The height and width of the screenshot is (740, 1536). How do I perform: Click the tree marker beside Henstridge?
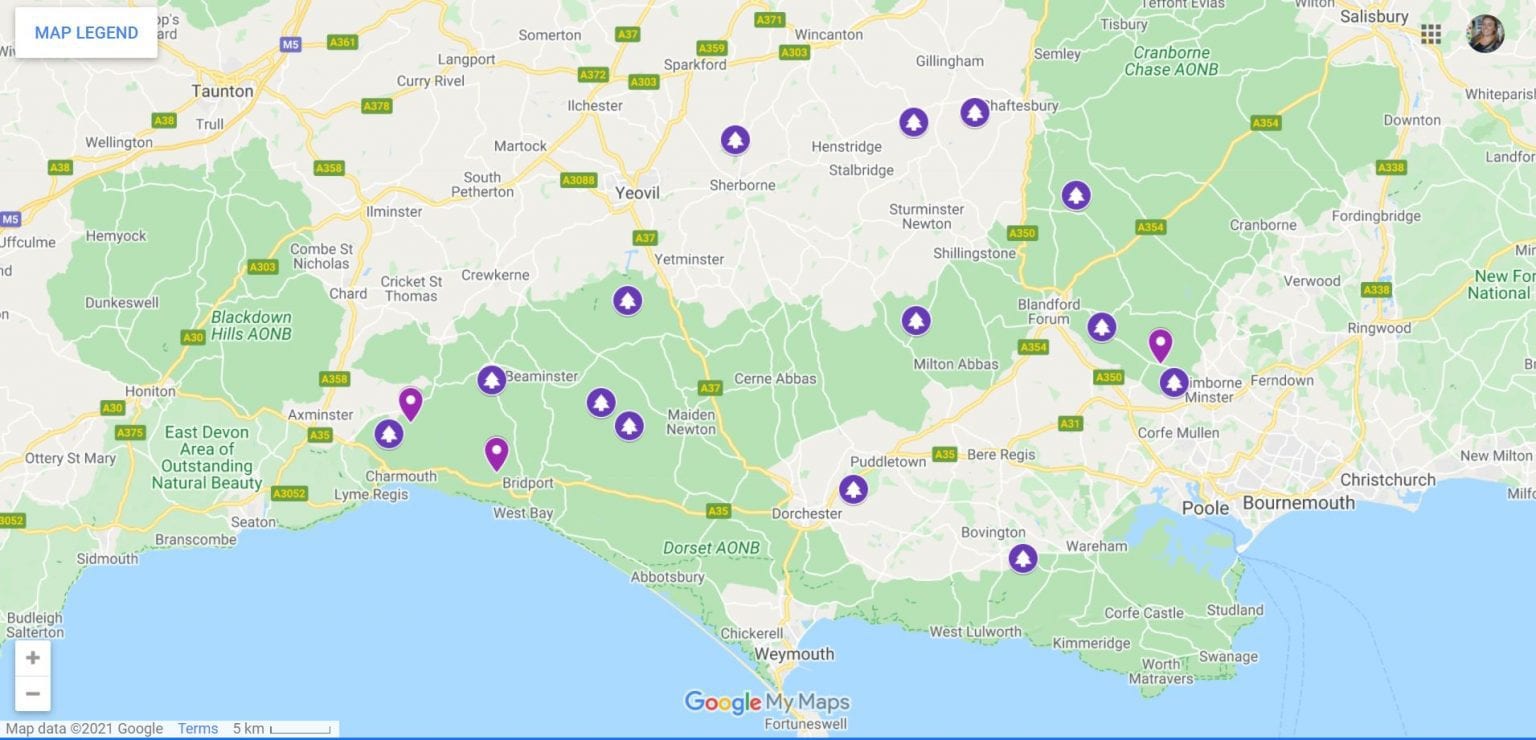pyautogui.click(x=913, y=122)
